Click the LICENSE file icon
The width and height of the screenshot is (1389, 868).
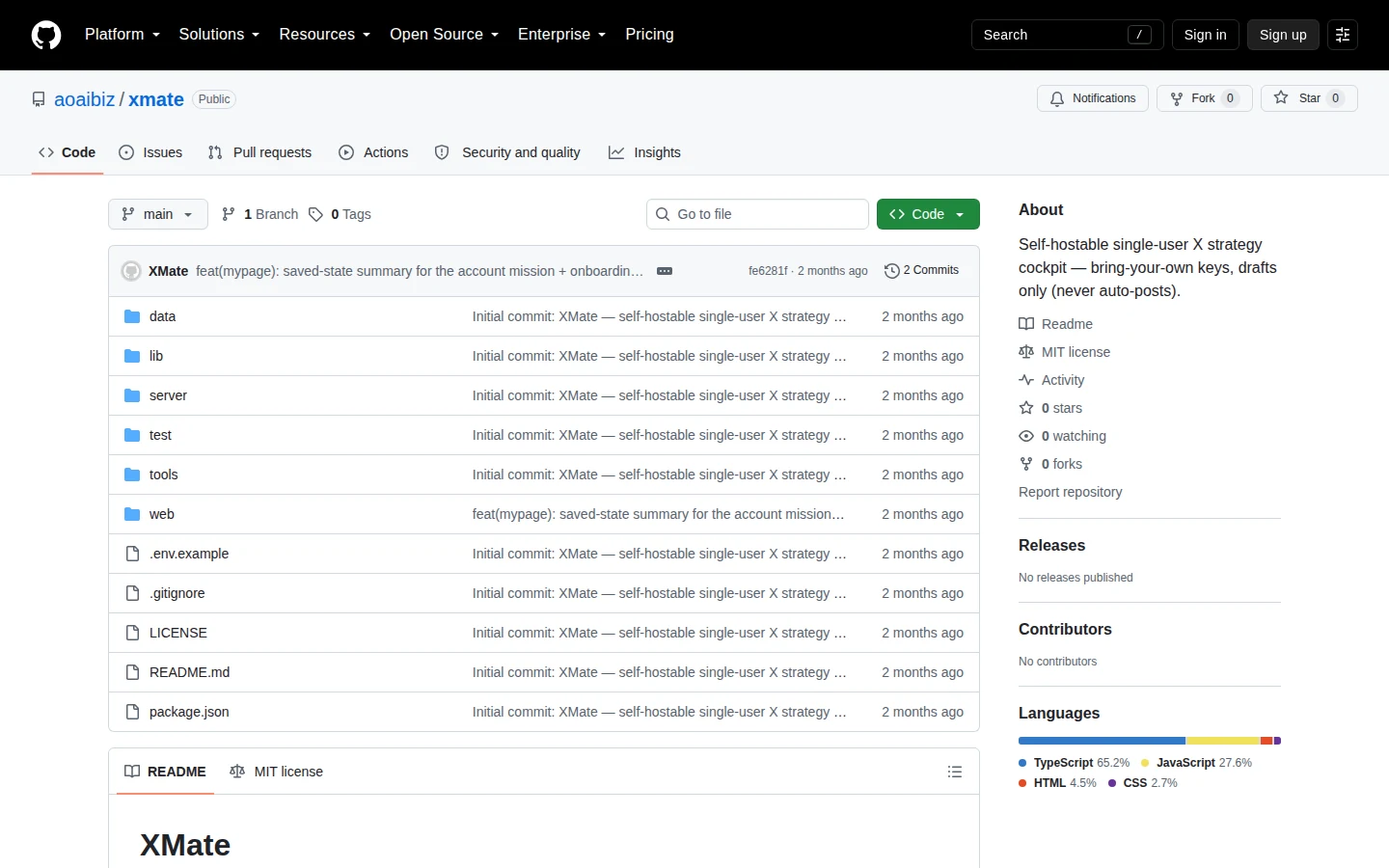point(132,633)
